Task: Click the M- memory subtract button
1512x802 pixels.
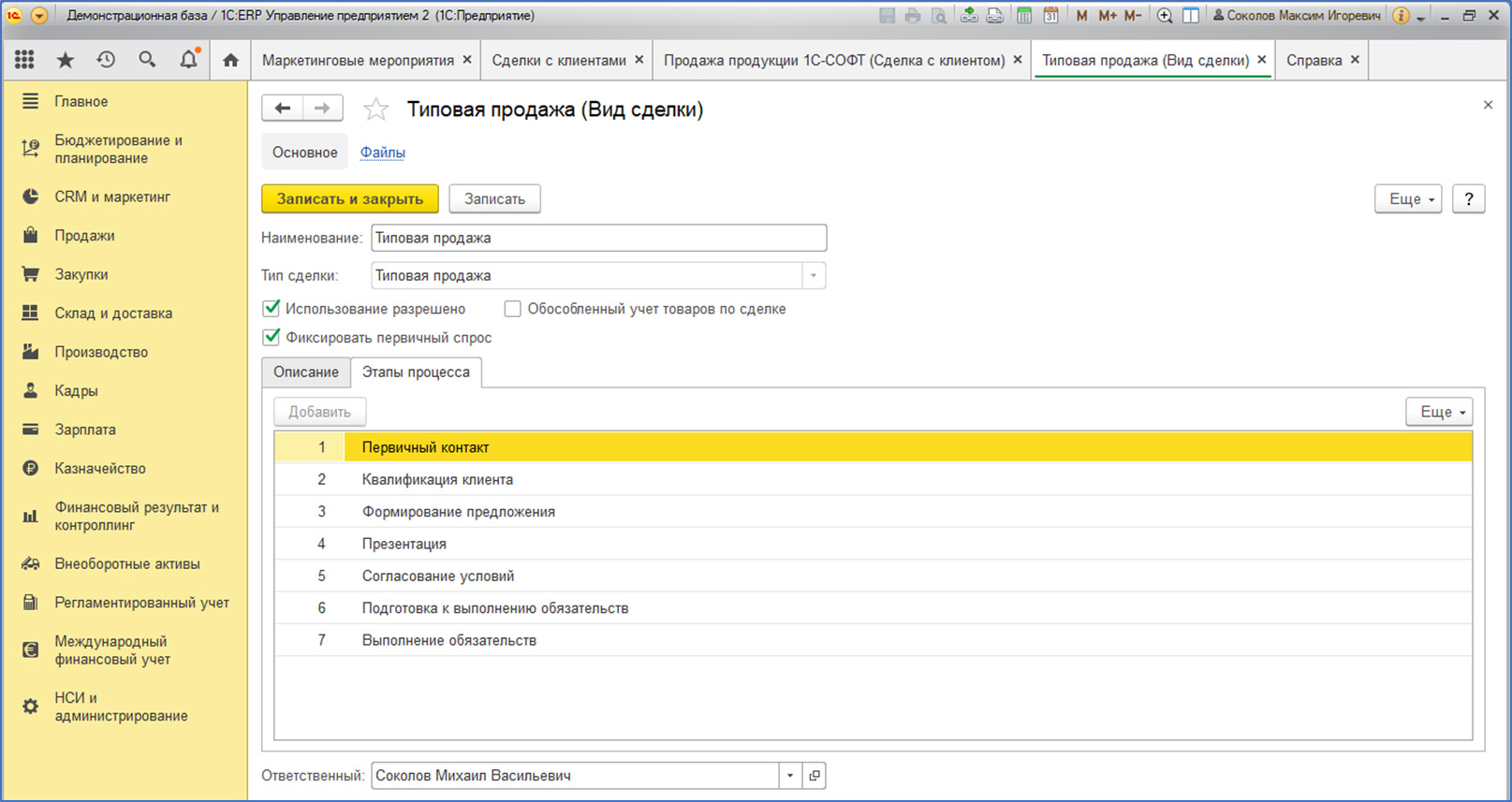Action: tap(1133, 16)
